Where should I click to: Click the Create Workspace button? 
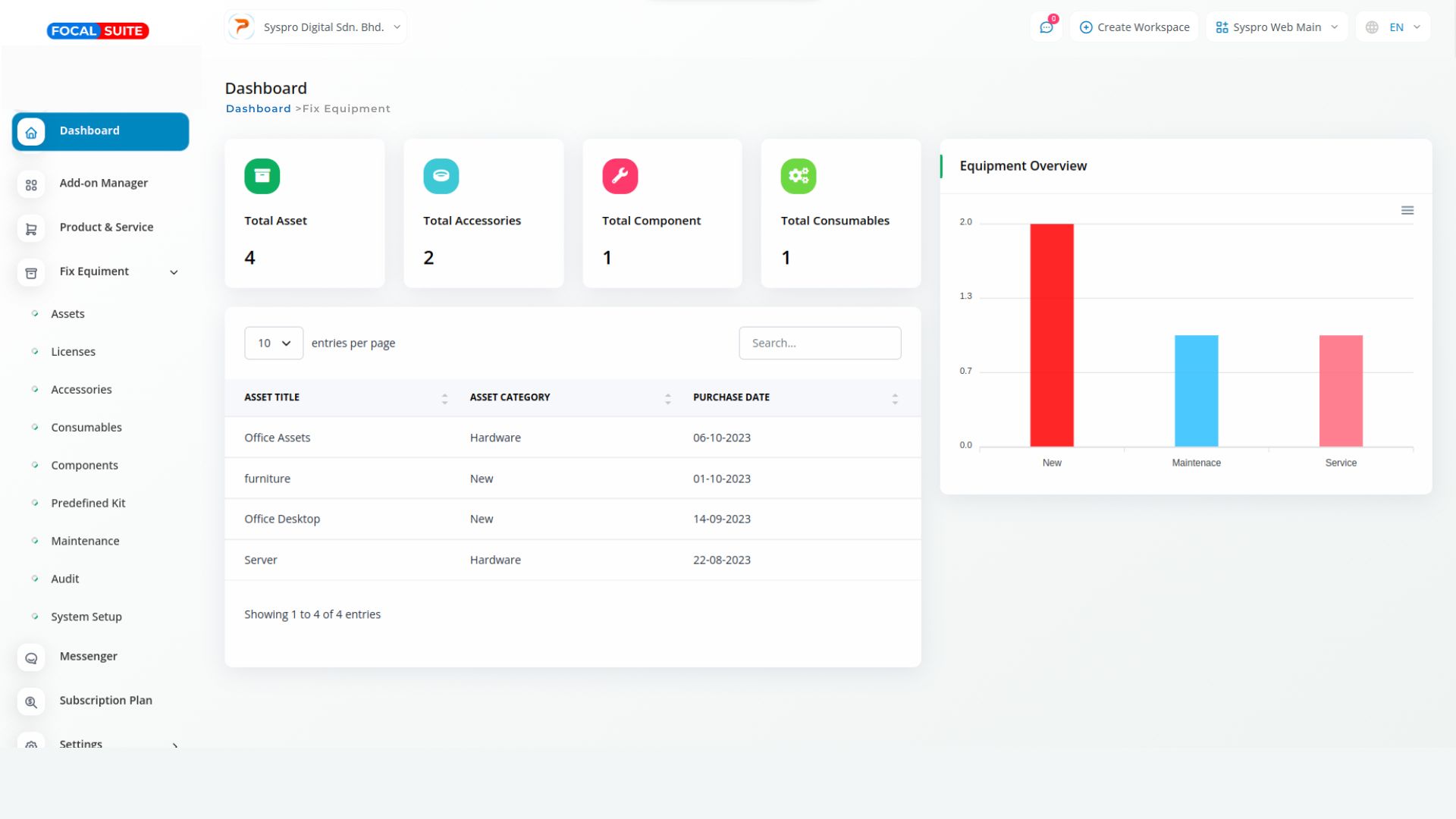click(1134, 27)
